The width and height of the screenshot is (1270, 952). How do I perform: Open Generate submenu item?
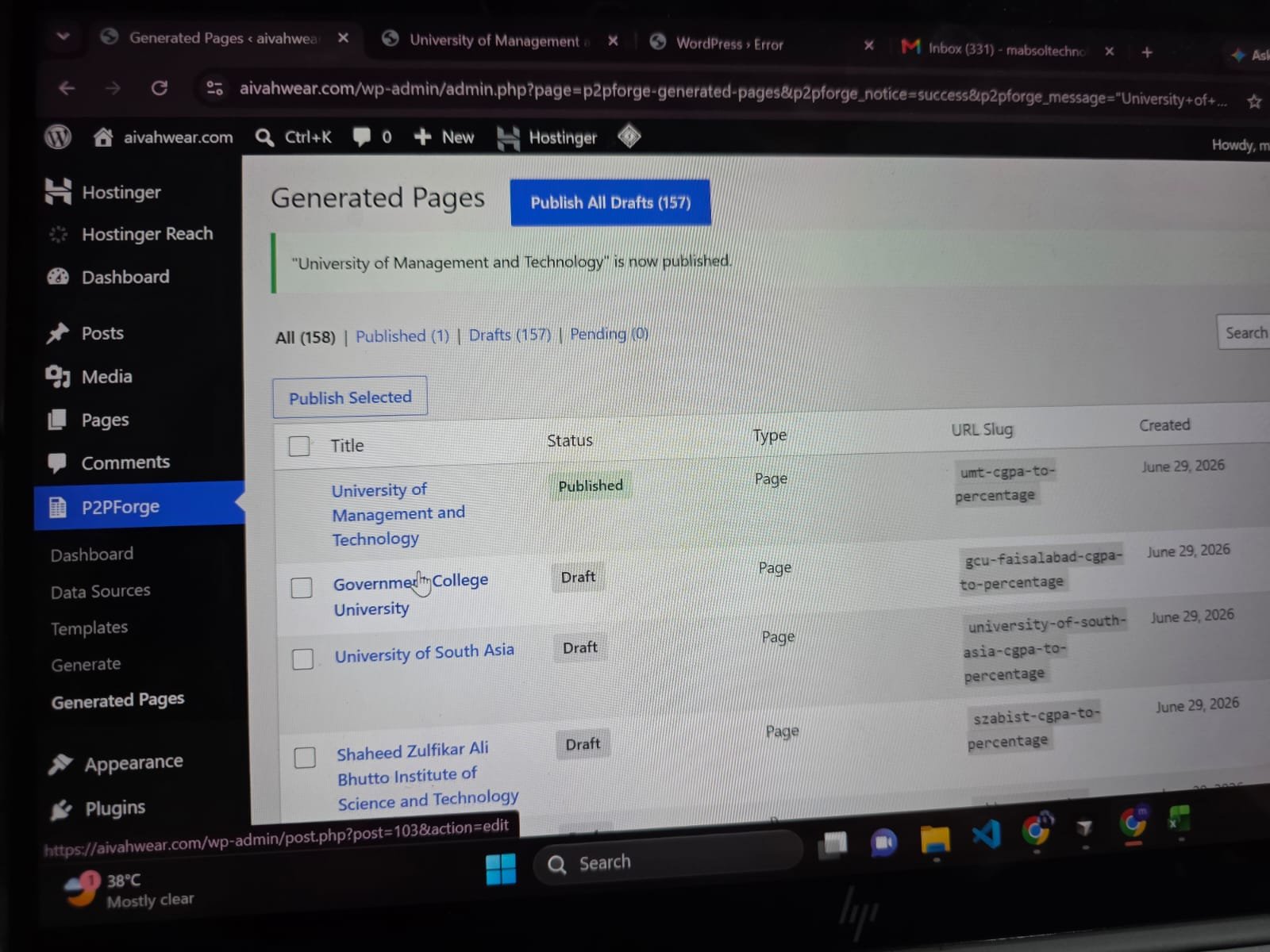(x=86, y=665)
